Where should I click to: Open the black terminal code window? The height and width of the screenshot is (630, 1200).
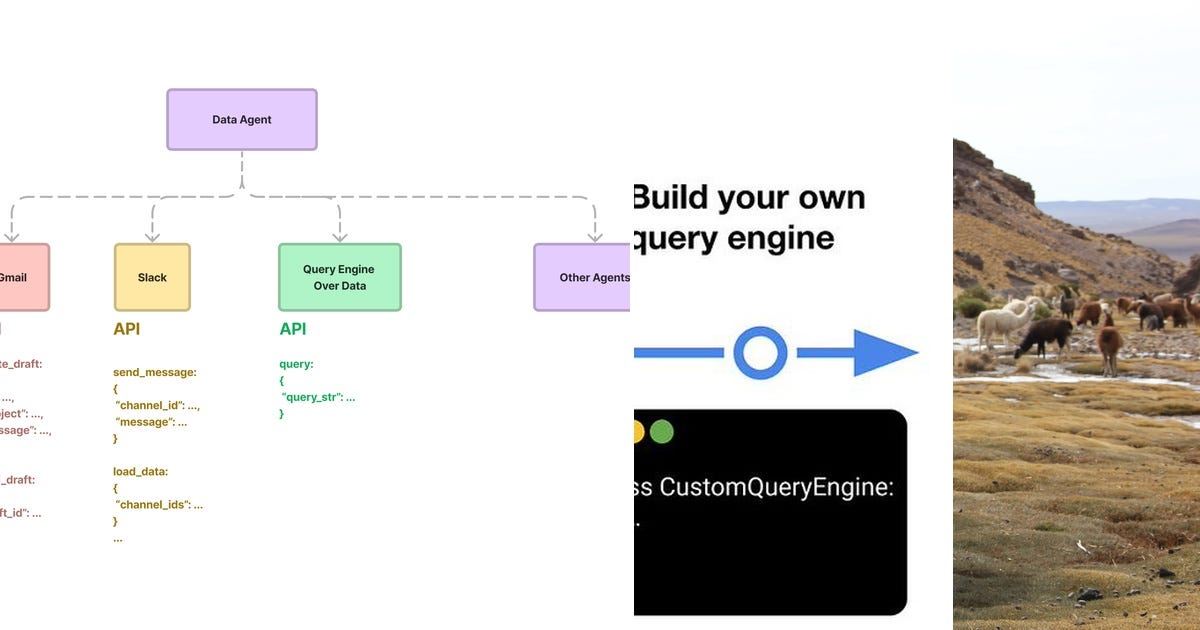tap(770, 510)
